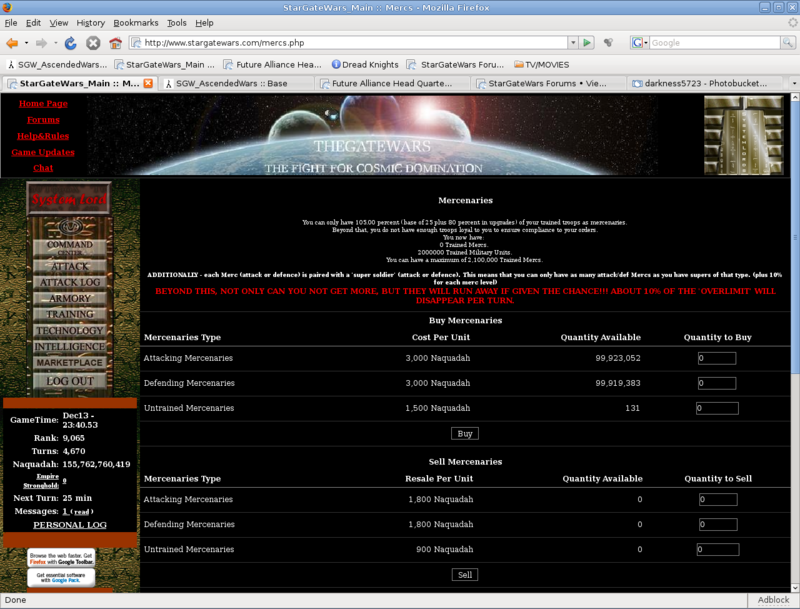
Task: Focus the Attacking Mercenaries buy quantity field
Action: [716, 358]
